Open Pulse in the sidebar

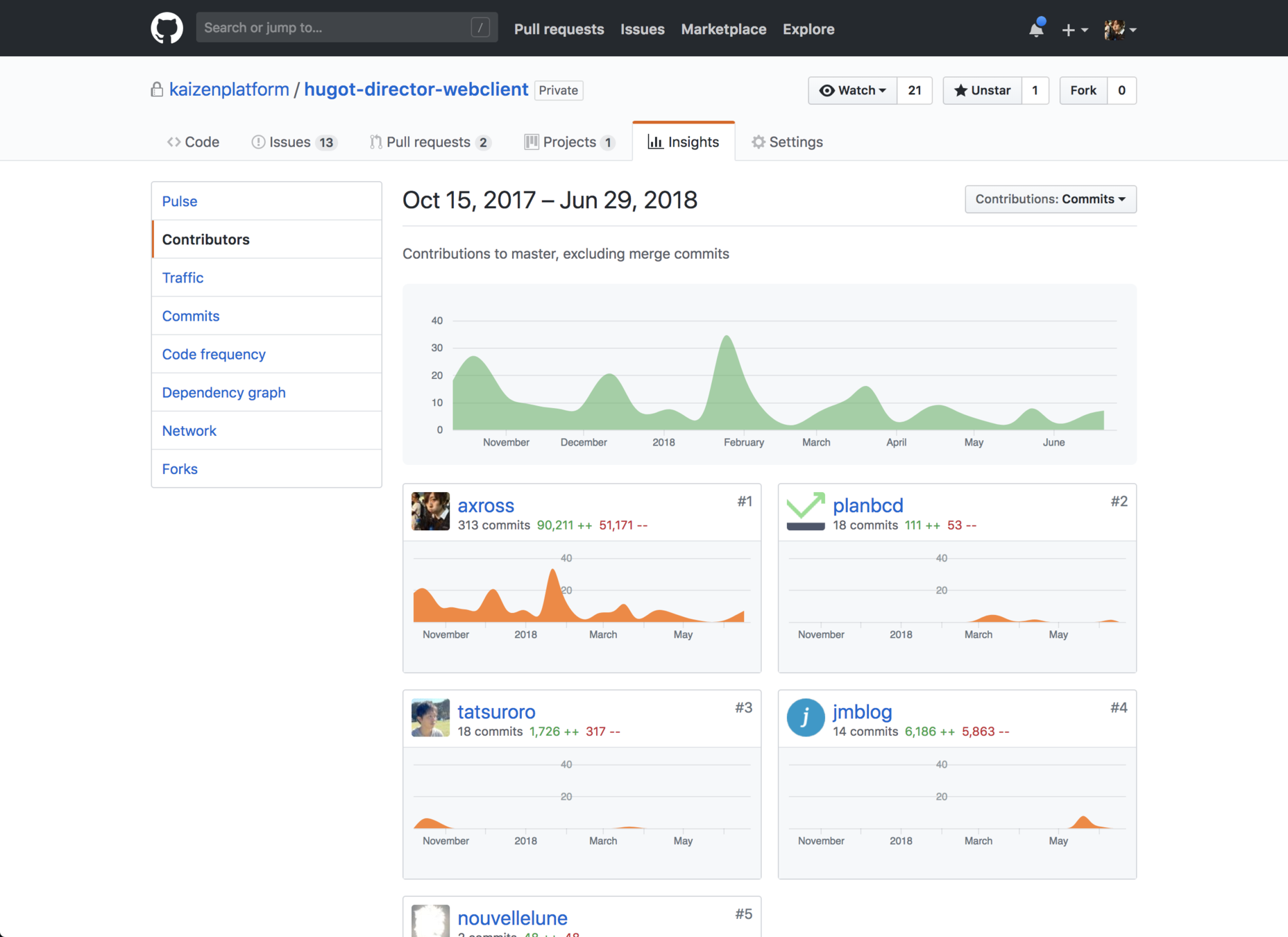pos(266,201)
